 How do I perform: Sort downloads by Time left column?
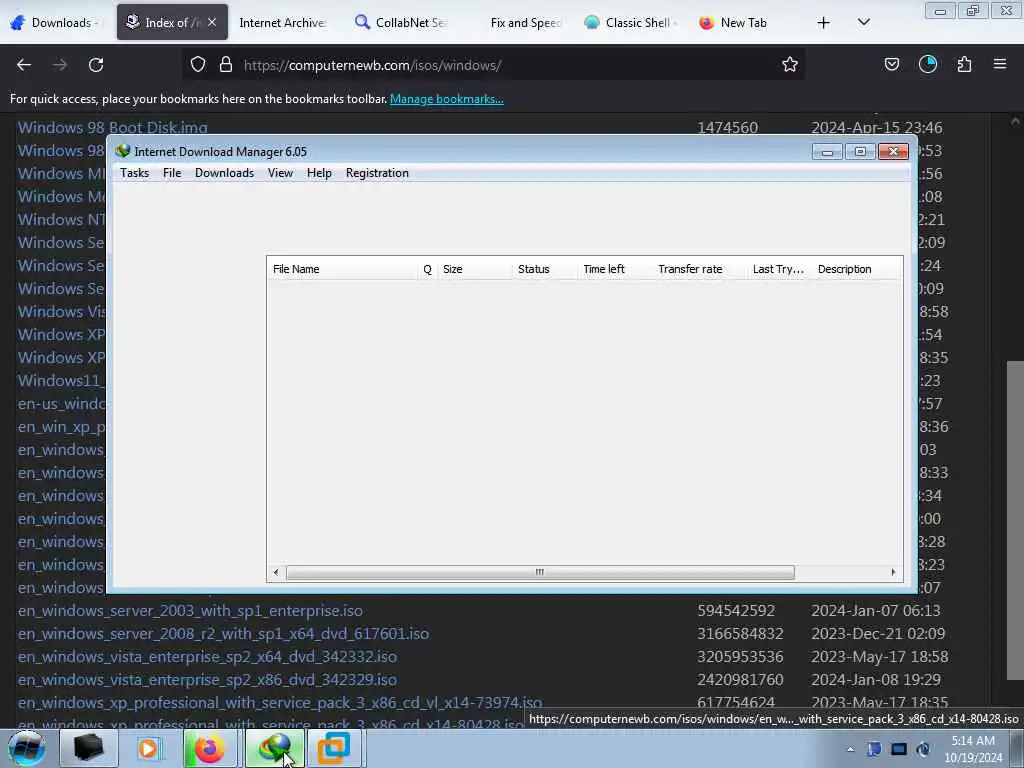click(615, 269)
